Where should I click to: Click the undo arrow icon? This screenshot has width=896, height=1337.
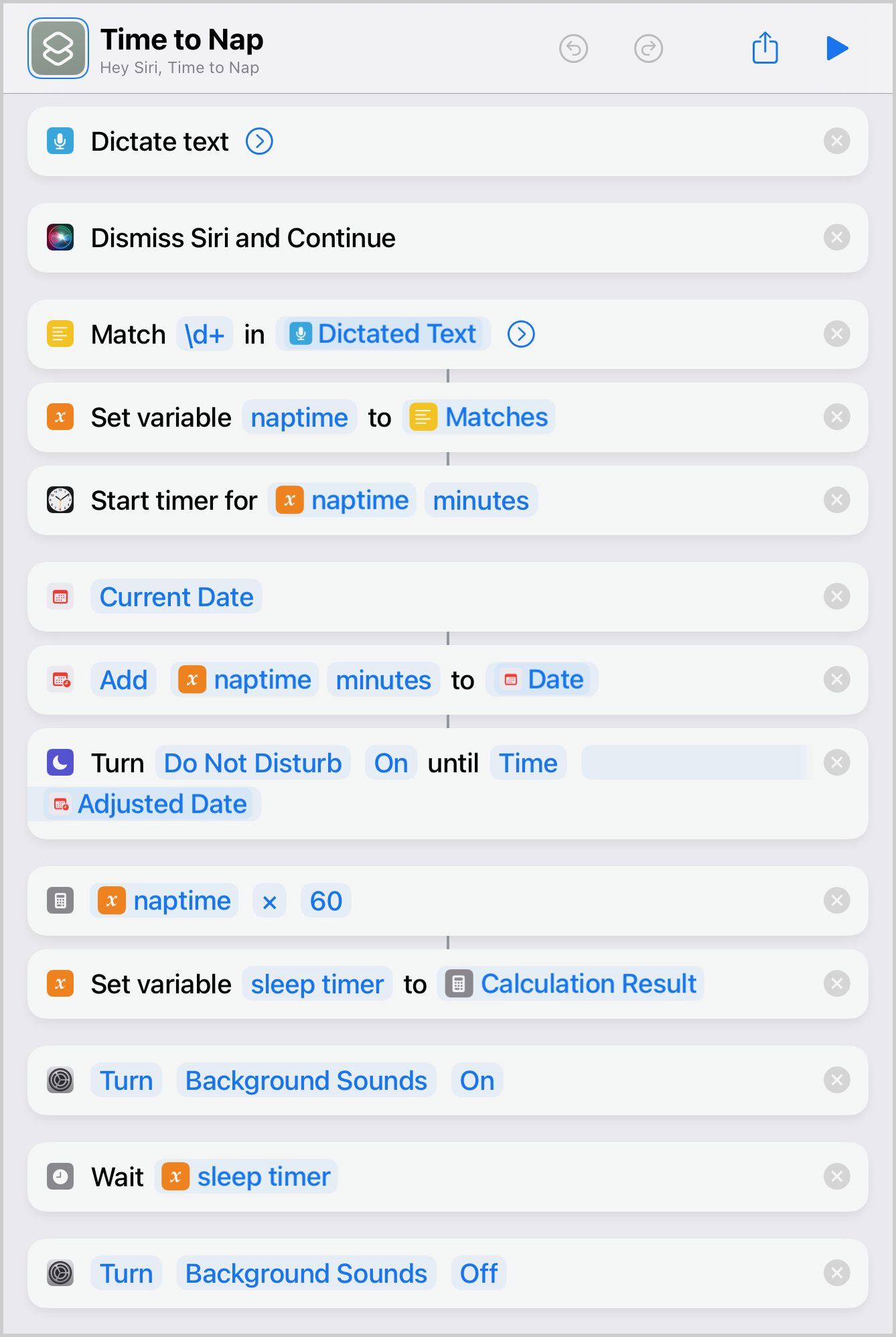pyautogui.click(x=573, y=48)
